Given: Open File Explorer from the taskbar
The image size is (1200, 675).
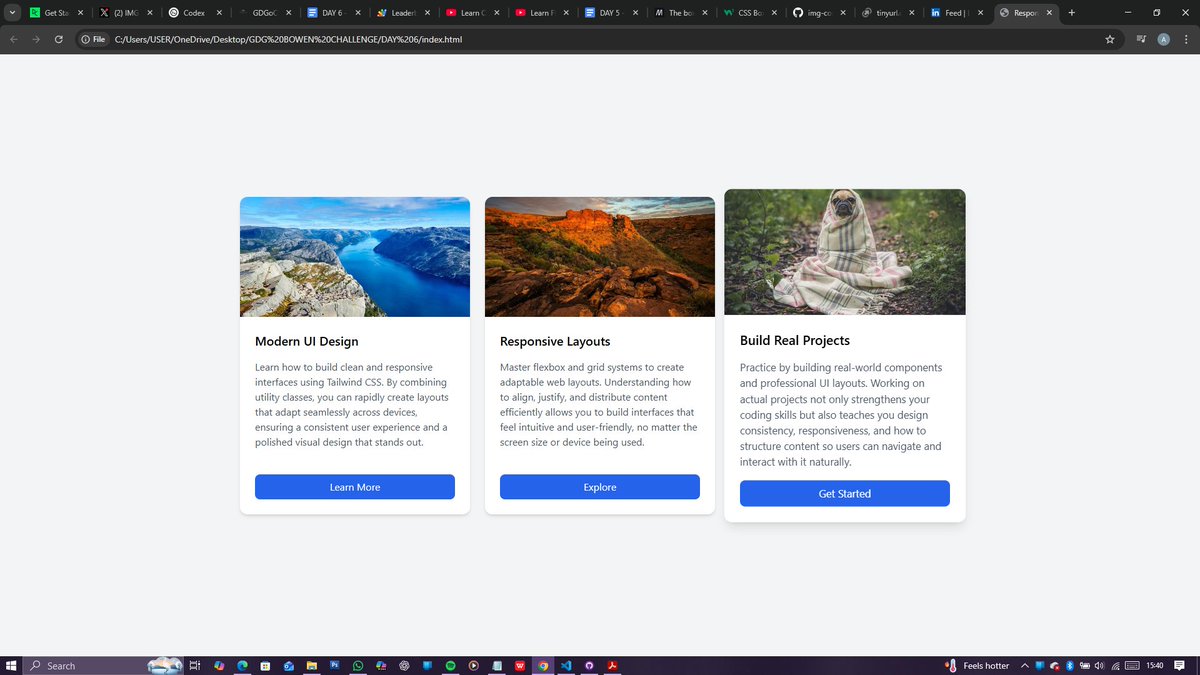Looking at the screenshot, I should click(312, 665).
